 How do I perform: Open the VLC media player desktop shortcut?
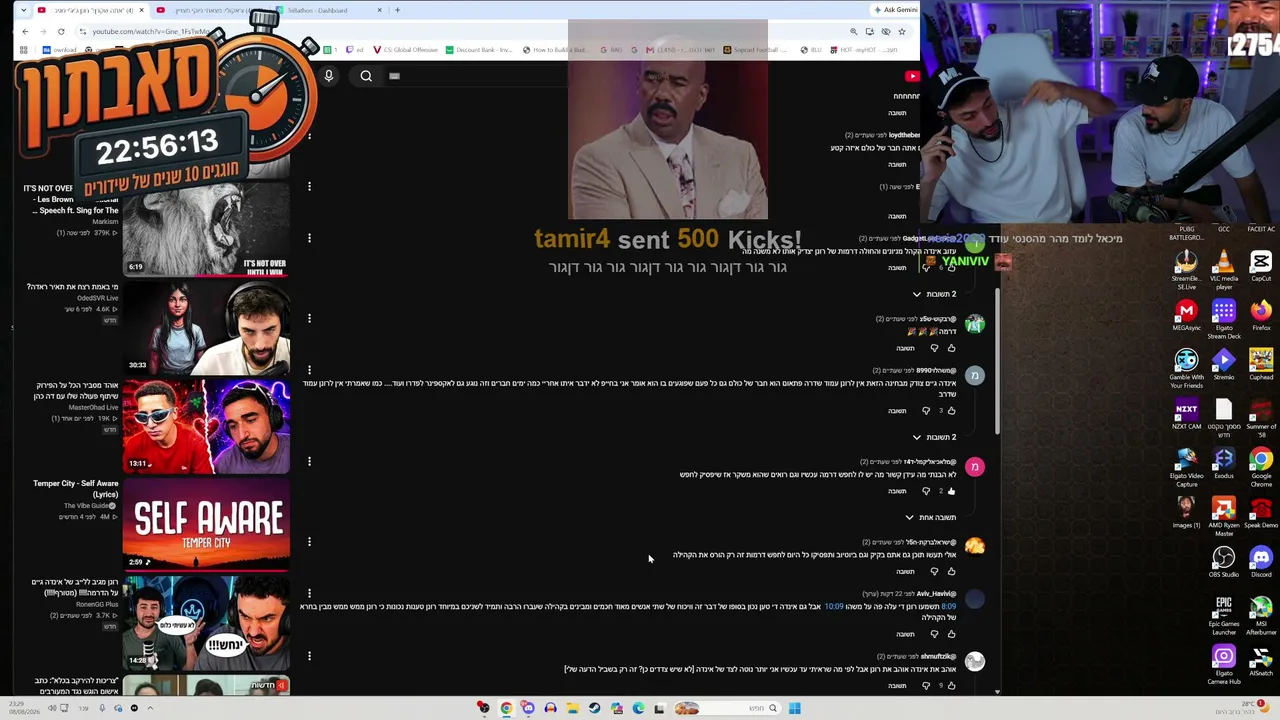(x=1223, y=270)
